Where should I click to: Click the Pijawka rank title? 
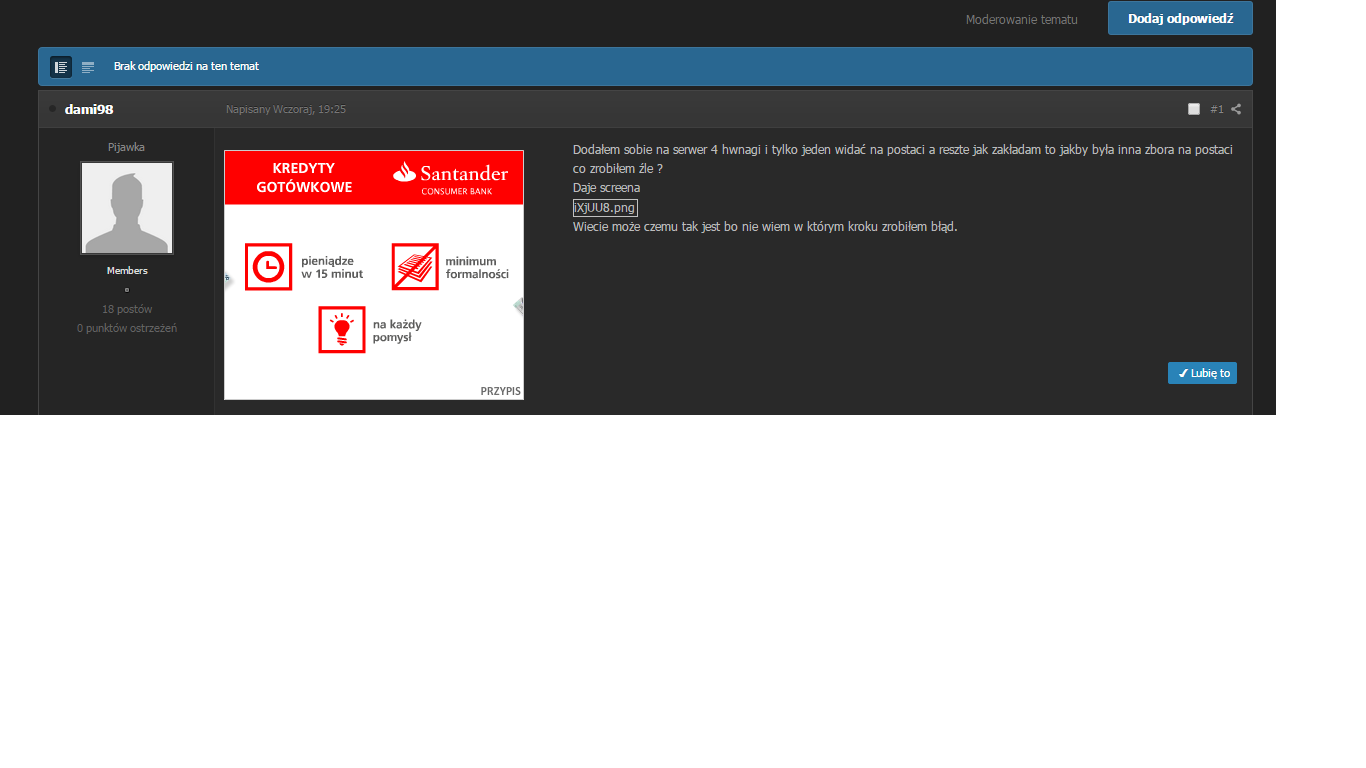(127, 147)
